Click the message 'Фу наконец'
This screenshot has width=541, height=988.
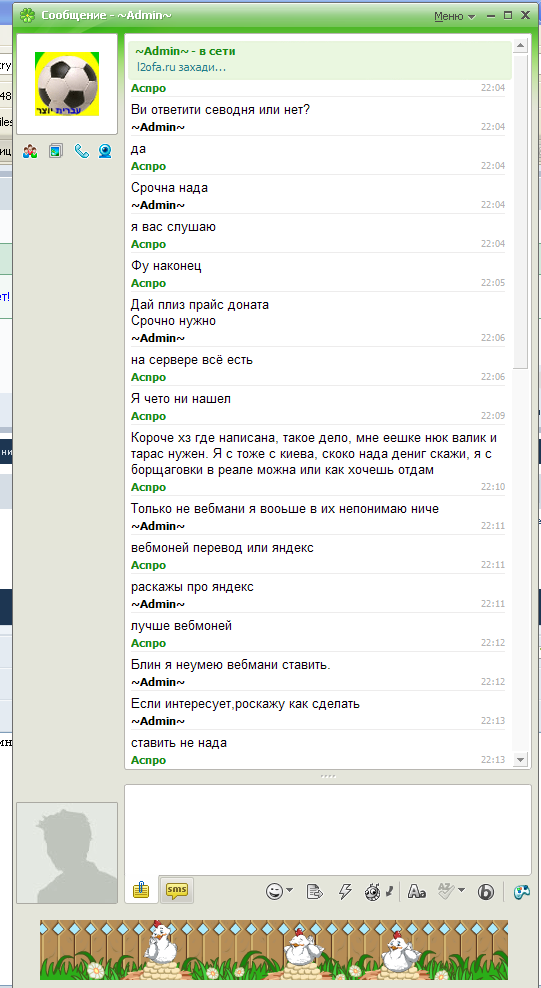(166, 266)
